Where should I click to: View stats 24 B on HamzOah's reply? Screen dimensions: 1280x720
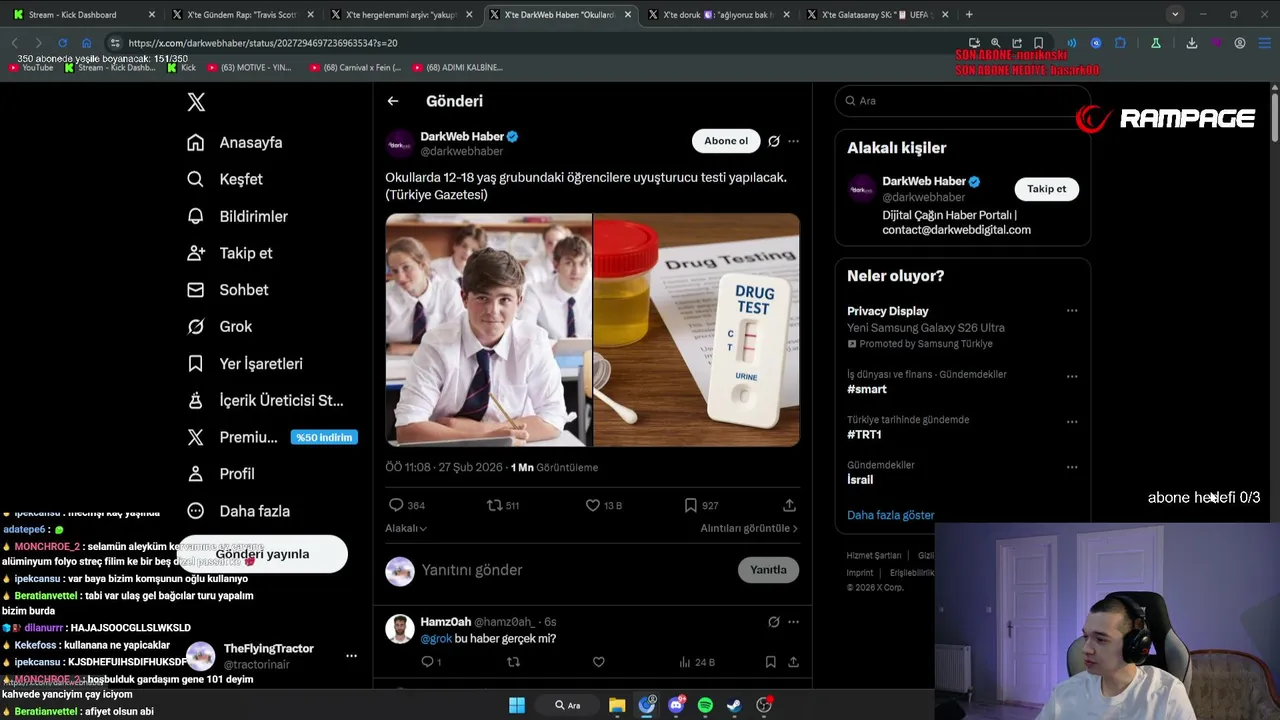696,662
